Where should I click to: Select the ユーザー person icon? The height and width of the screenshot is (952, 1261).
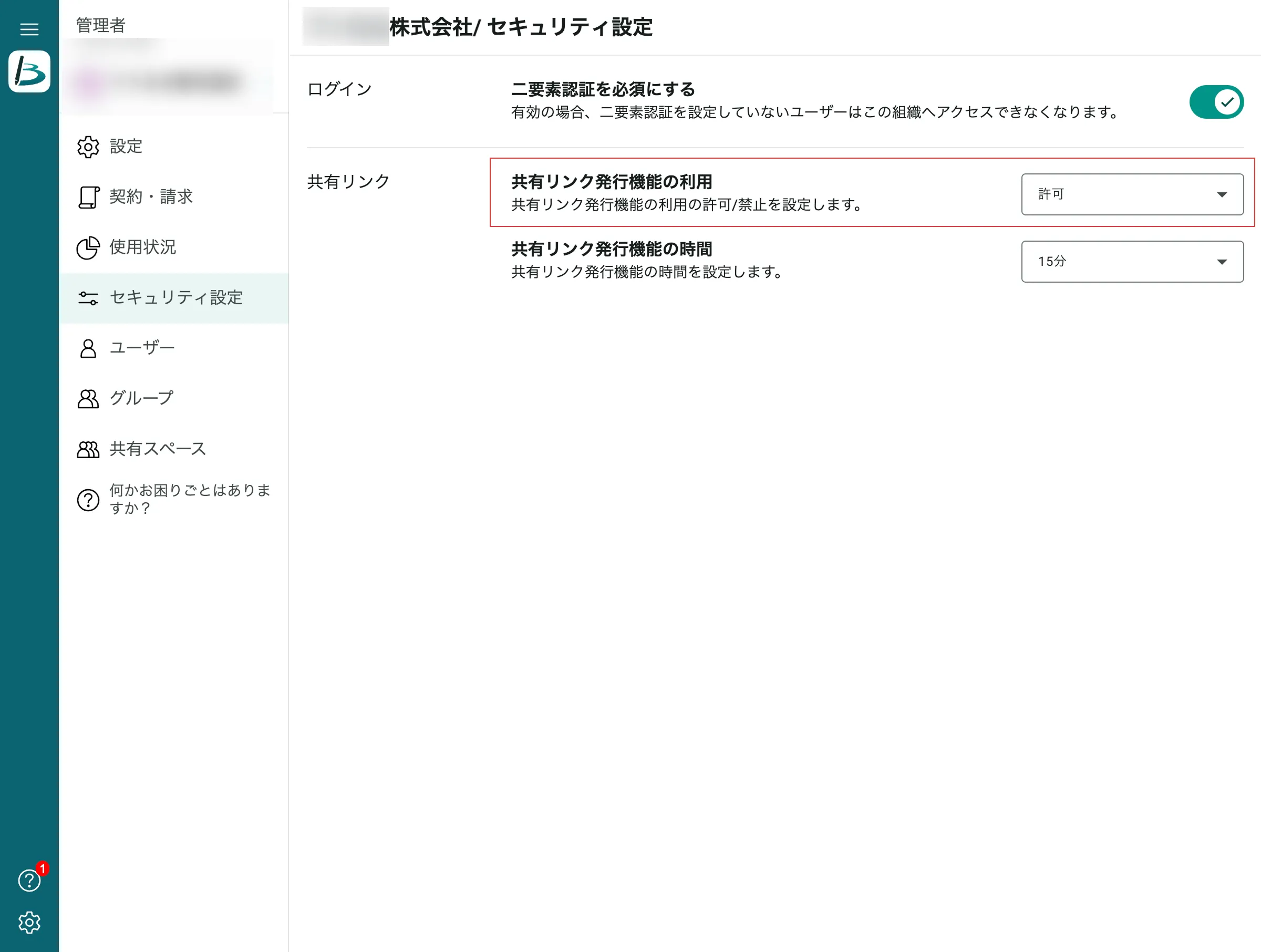click(88, 348)
